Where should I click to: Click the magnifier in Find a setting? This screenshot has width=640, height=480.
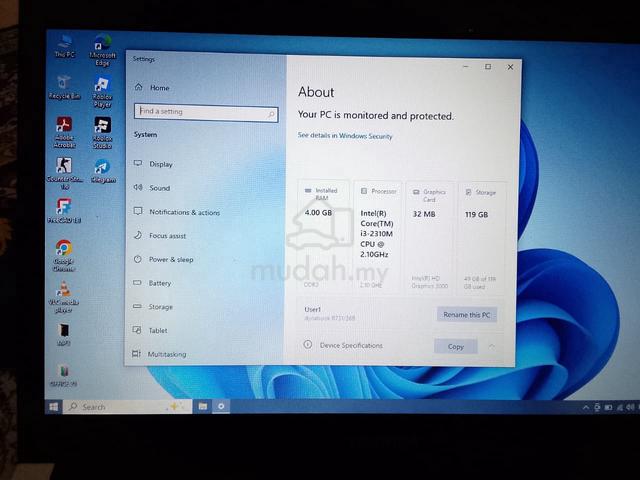click(x=271, y=114)
